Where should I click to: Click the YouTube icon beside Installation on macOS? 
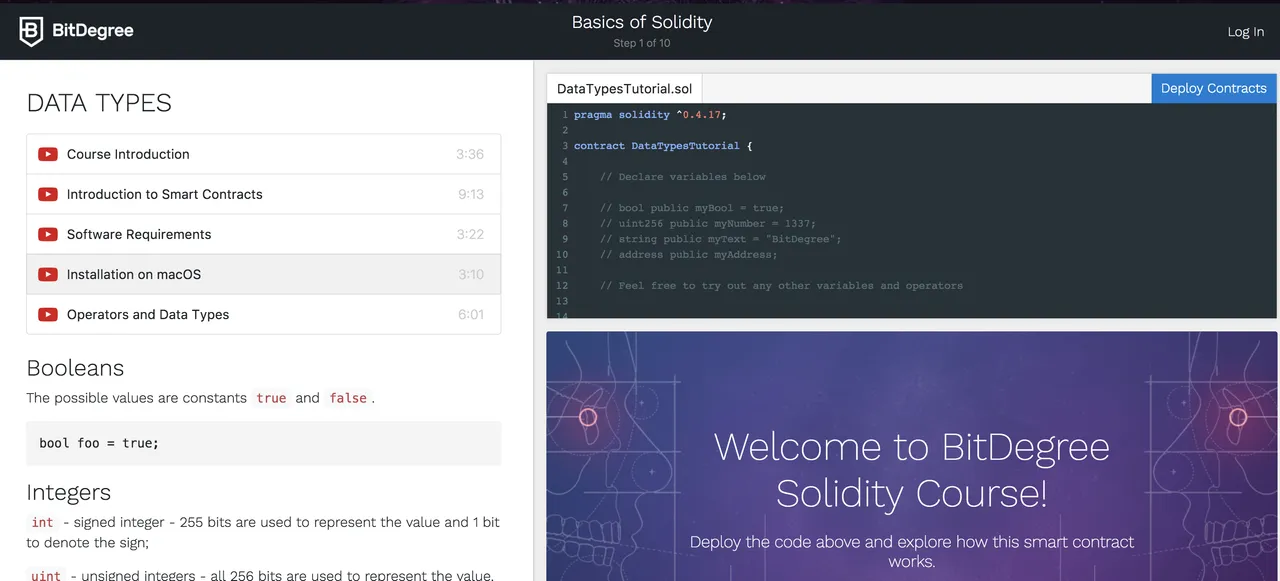tap(47, 274)
